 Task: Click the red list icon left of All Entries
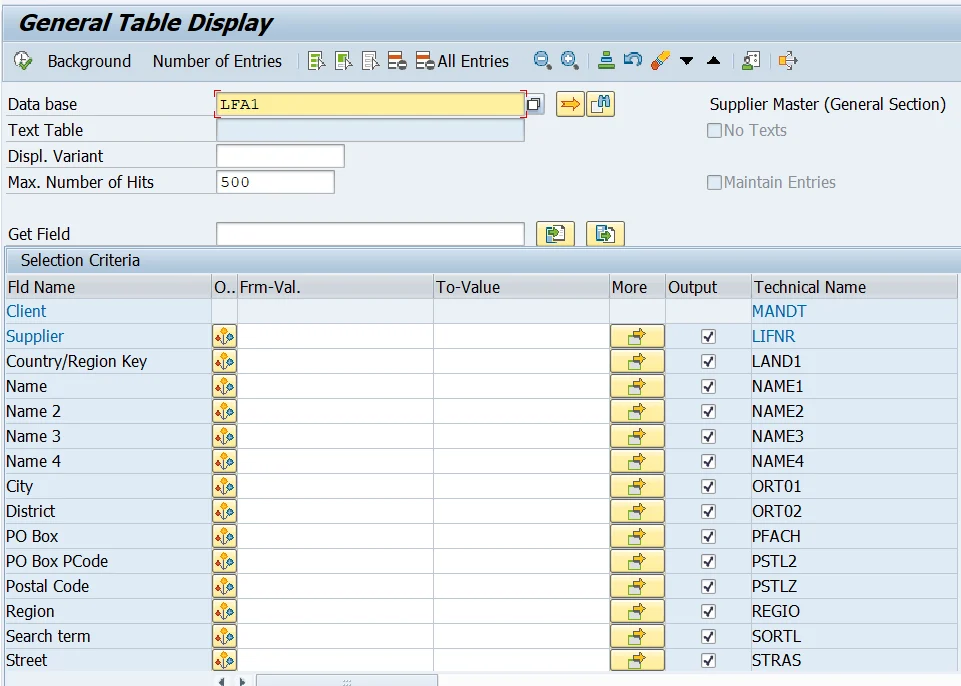[x=424, y=61]
